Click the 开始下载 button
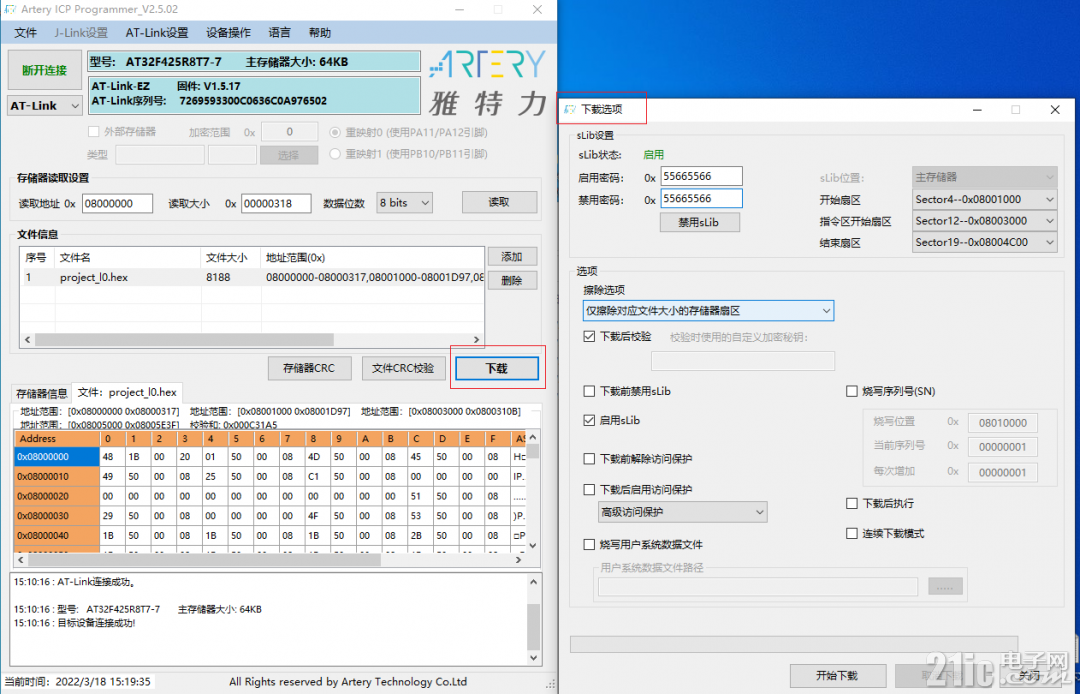1080x694 pixels. point(837,676)
